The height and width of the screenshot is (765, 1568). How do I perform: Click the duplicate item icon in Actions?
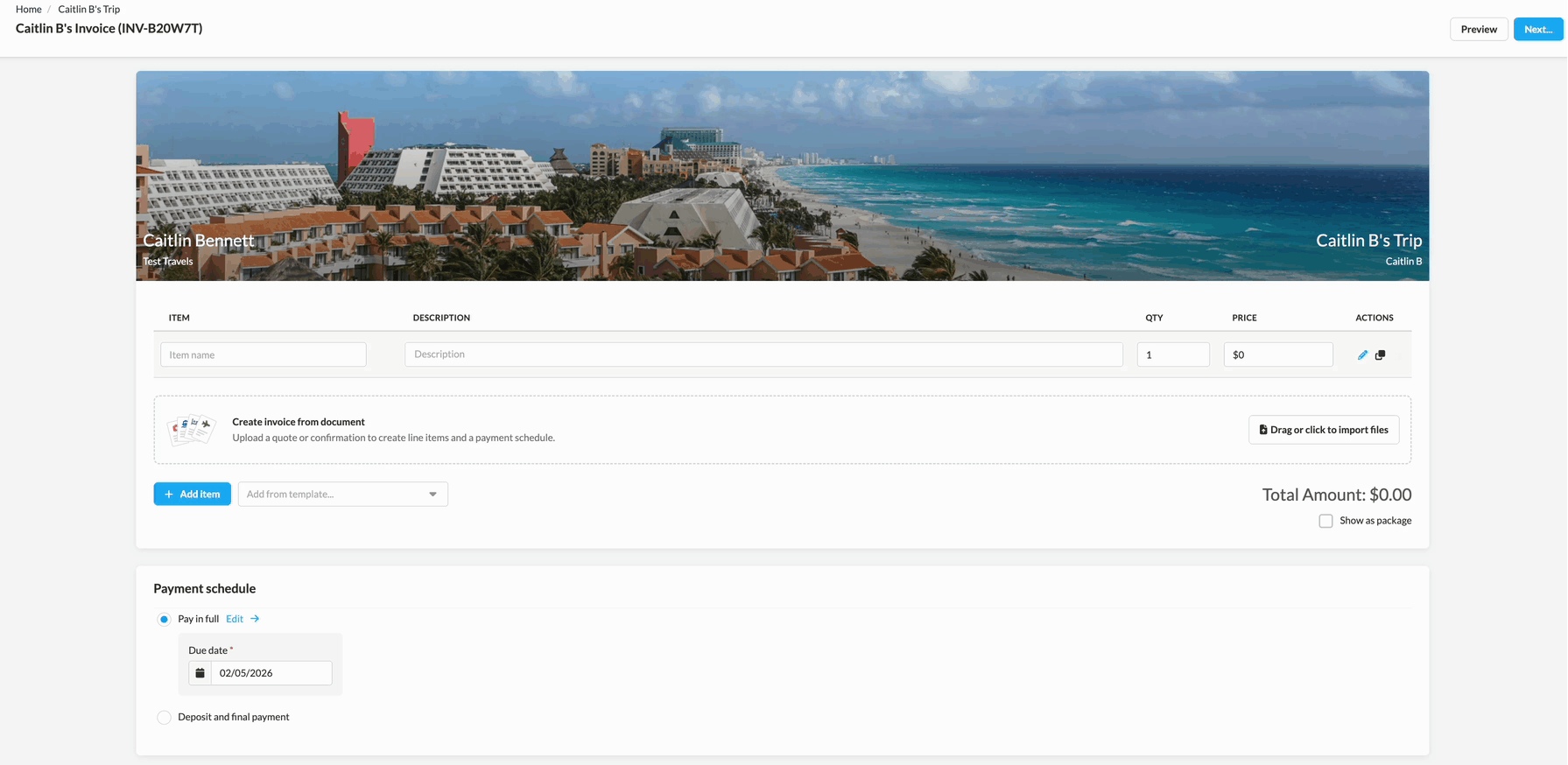[1380, 354]
